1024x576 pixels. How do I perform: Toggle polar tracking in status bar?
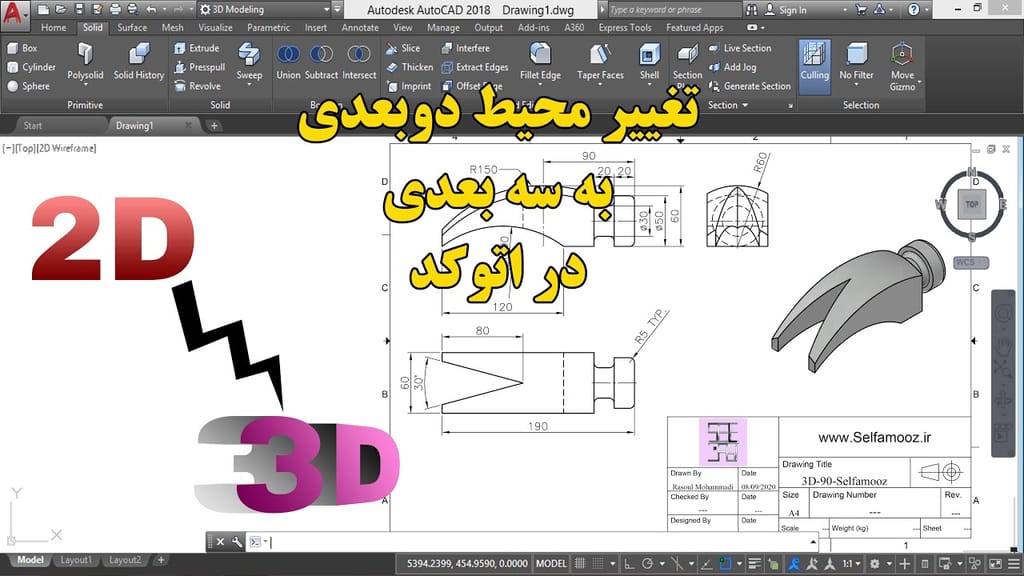point(647,564)
